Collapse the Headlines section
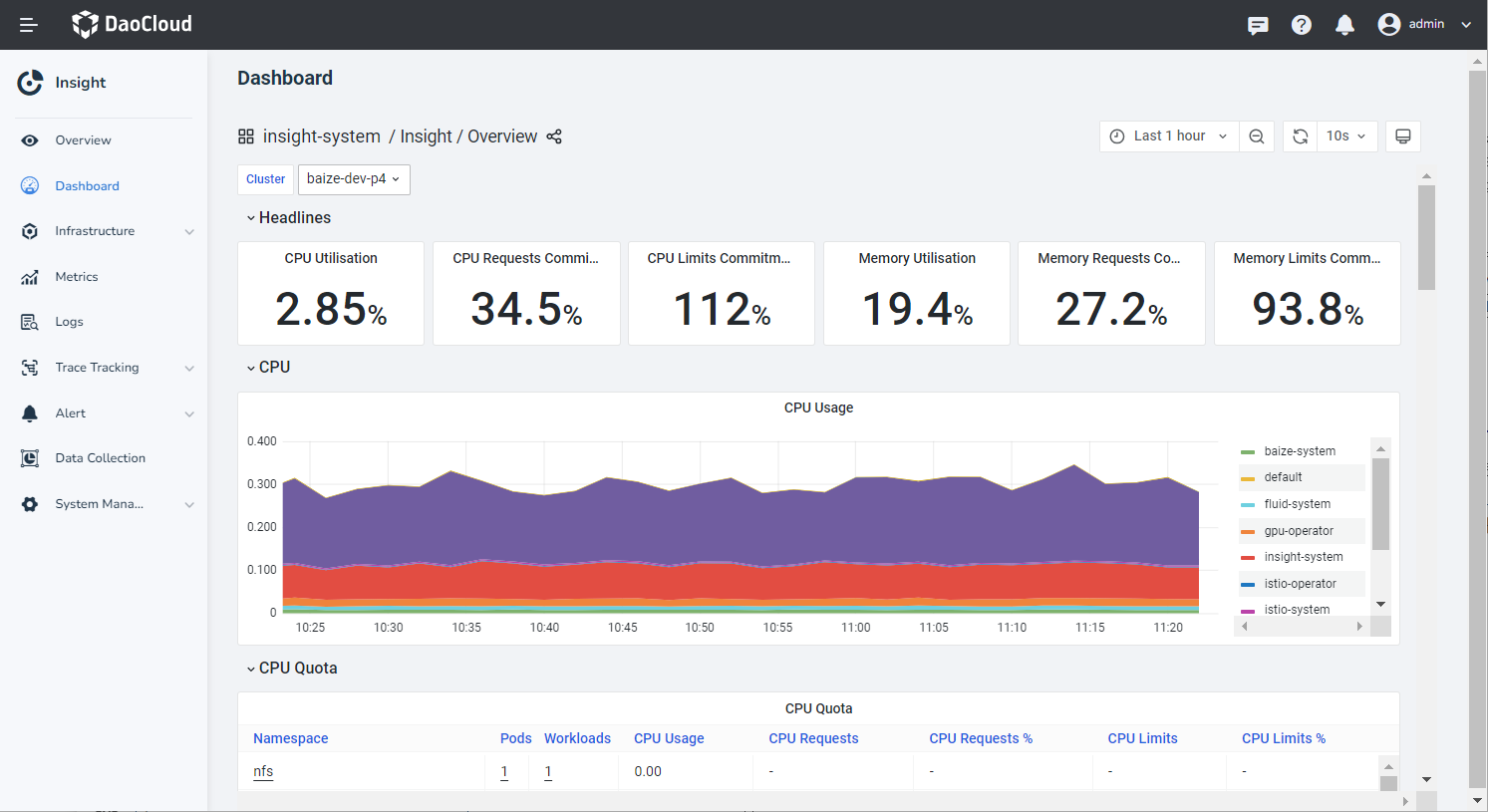The height and width of the screenshot is (812, 1488). 288,218
